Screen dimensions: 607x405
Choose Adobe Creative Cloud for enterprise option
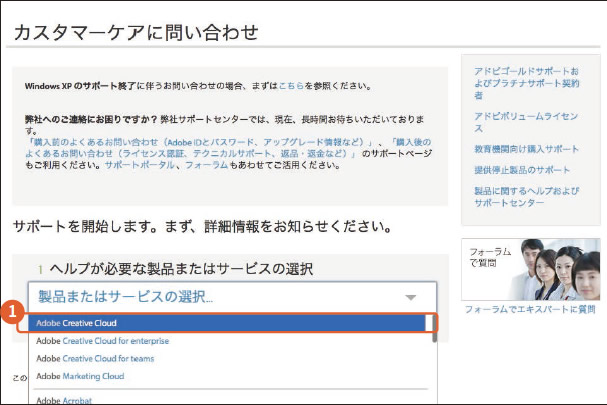tap(103, 341)
